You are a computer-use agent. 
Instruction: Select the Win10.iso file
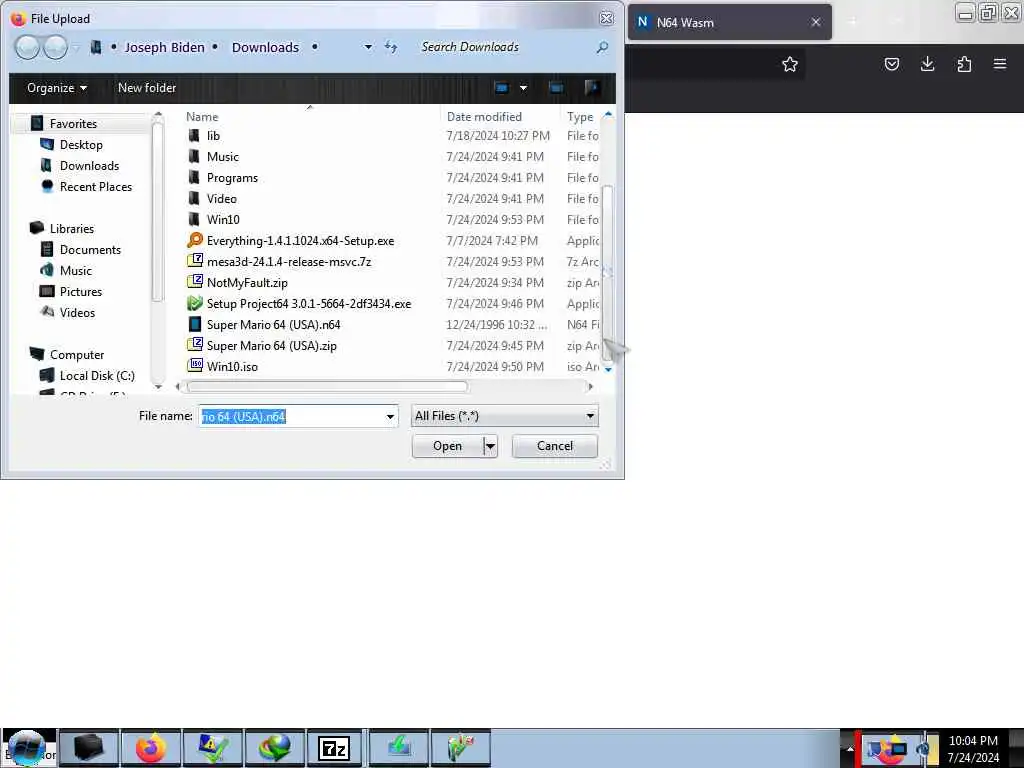tap(232, 366)
